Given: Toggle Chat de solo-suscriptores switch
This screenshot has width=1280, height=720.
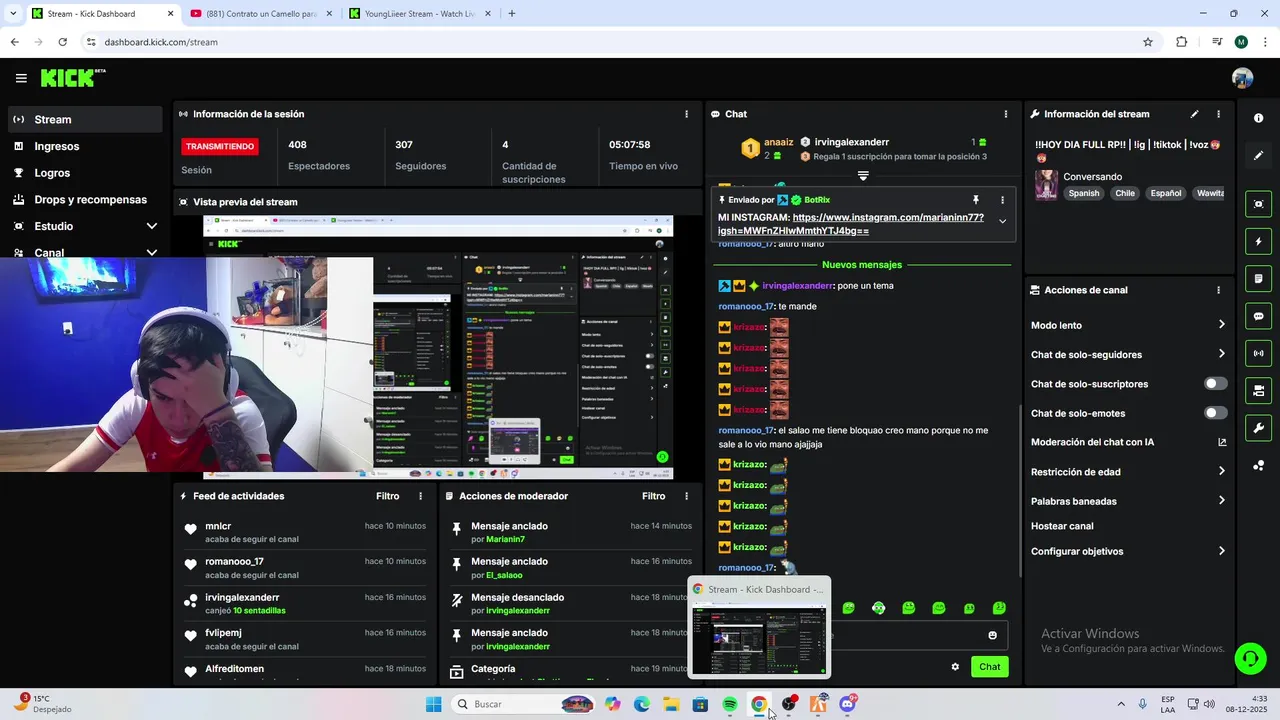Looking at the screenshot, I should (x=1216, y=384).
